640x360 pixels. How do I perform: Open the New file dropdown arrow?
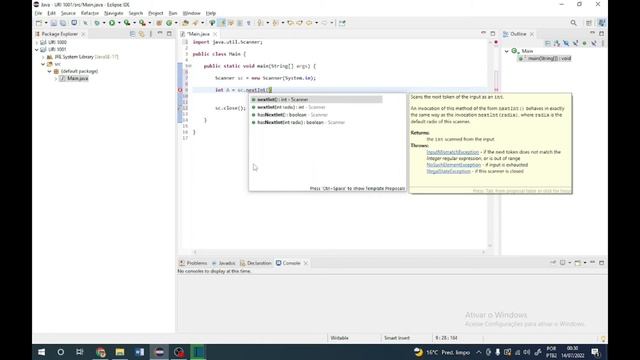click(x=46, y=23)
